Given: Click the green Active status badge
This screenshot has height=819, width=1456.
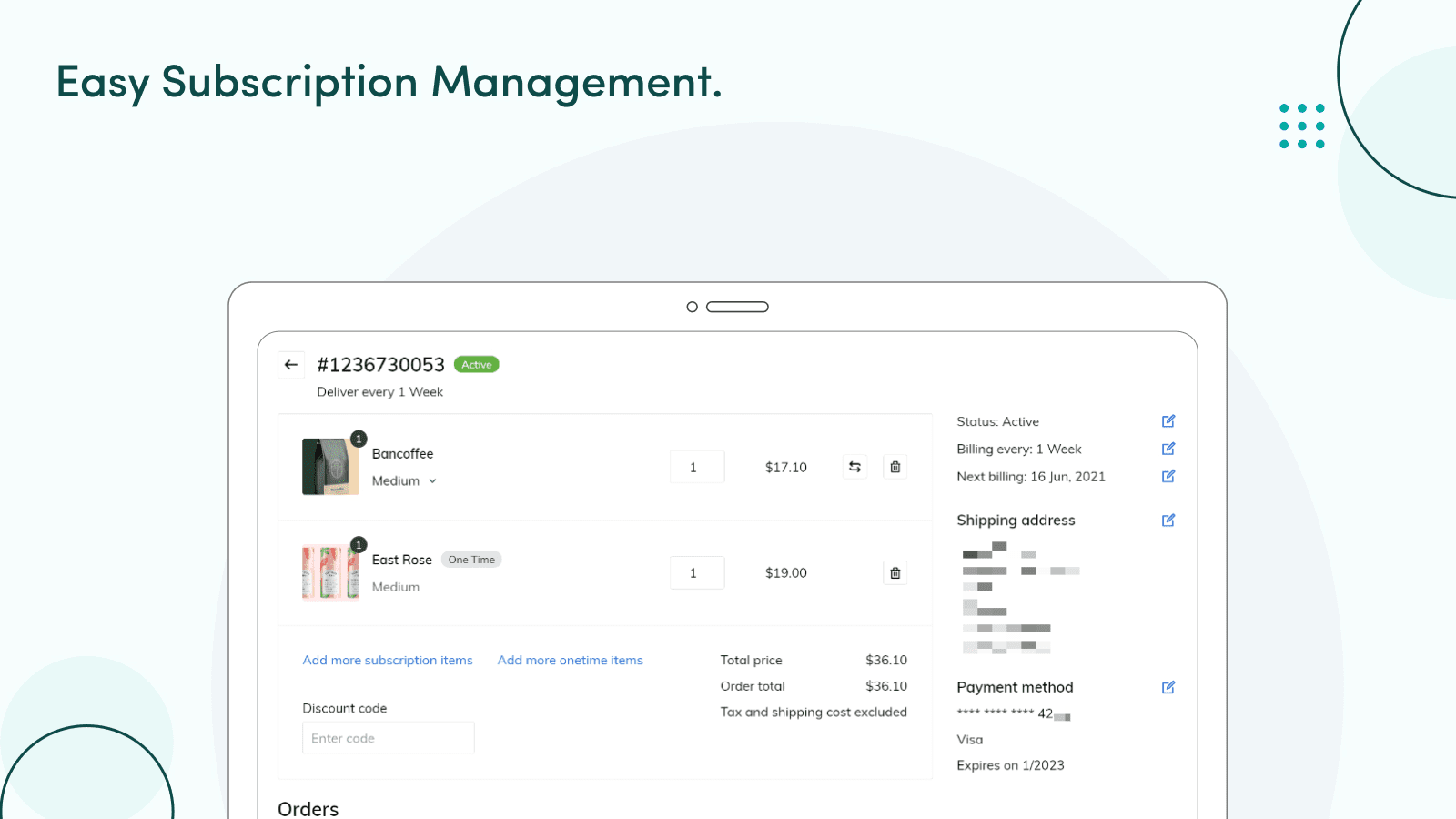Looking at the screenshot, I should (x=476, y=364).
